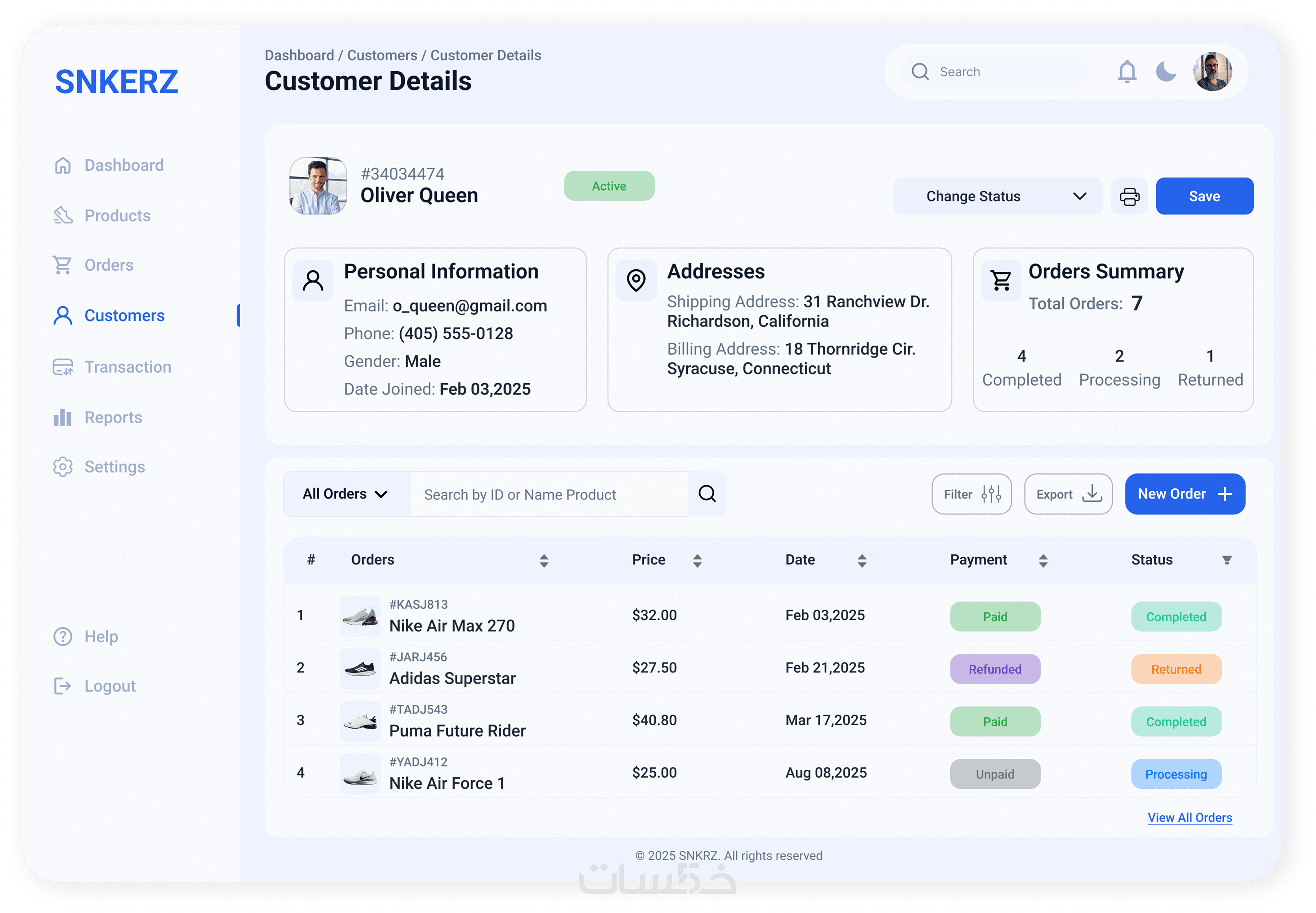
Task: Open Settings from the sidebar
Action: [x=99, y=467]
